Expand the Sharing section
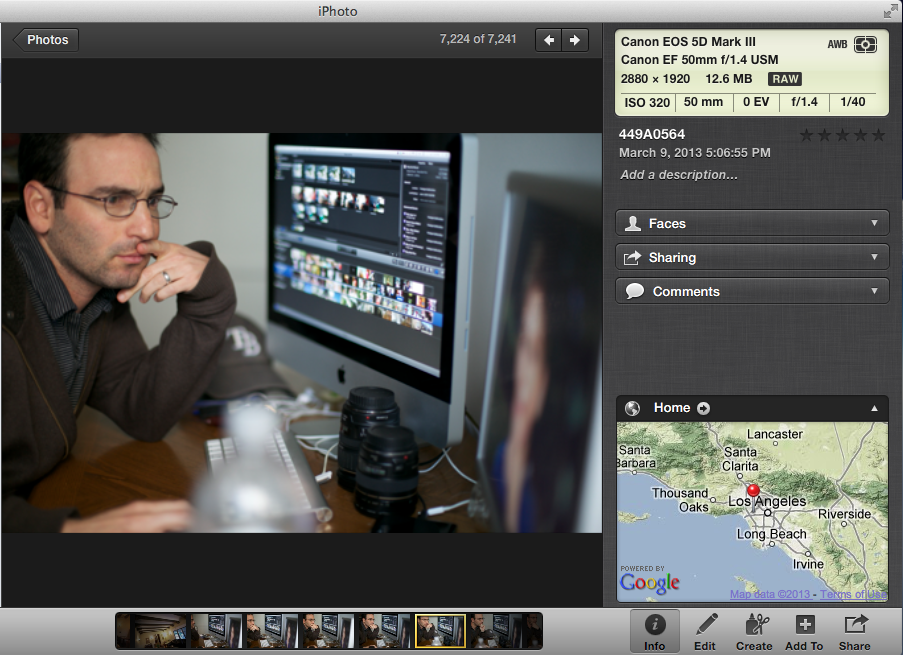The image size is (903, 655). [x=752, y=257]
